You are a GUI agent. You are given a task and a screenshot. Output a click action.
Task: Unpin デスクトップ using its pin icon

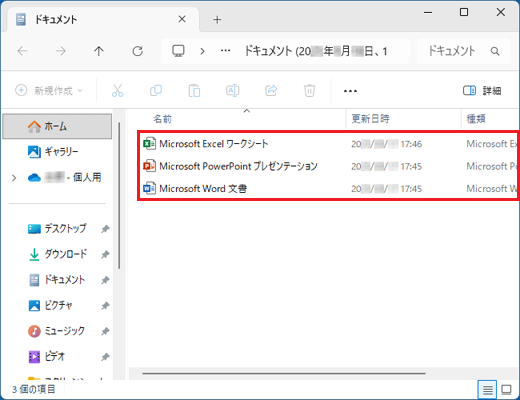105,229
